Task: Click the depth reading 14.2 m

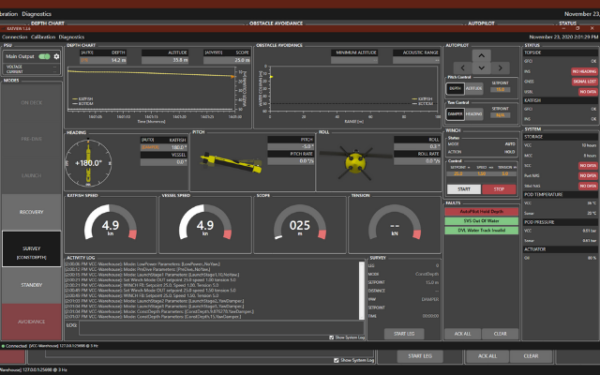Action: coord(103,60)
